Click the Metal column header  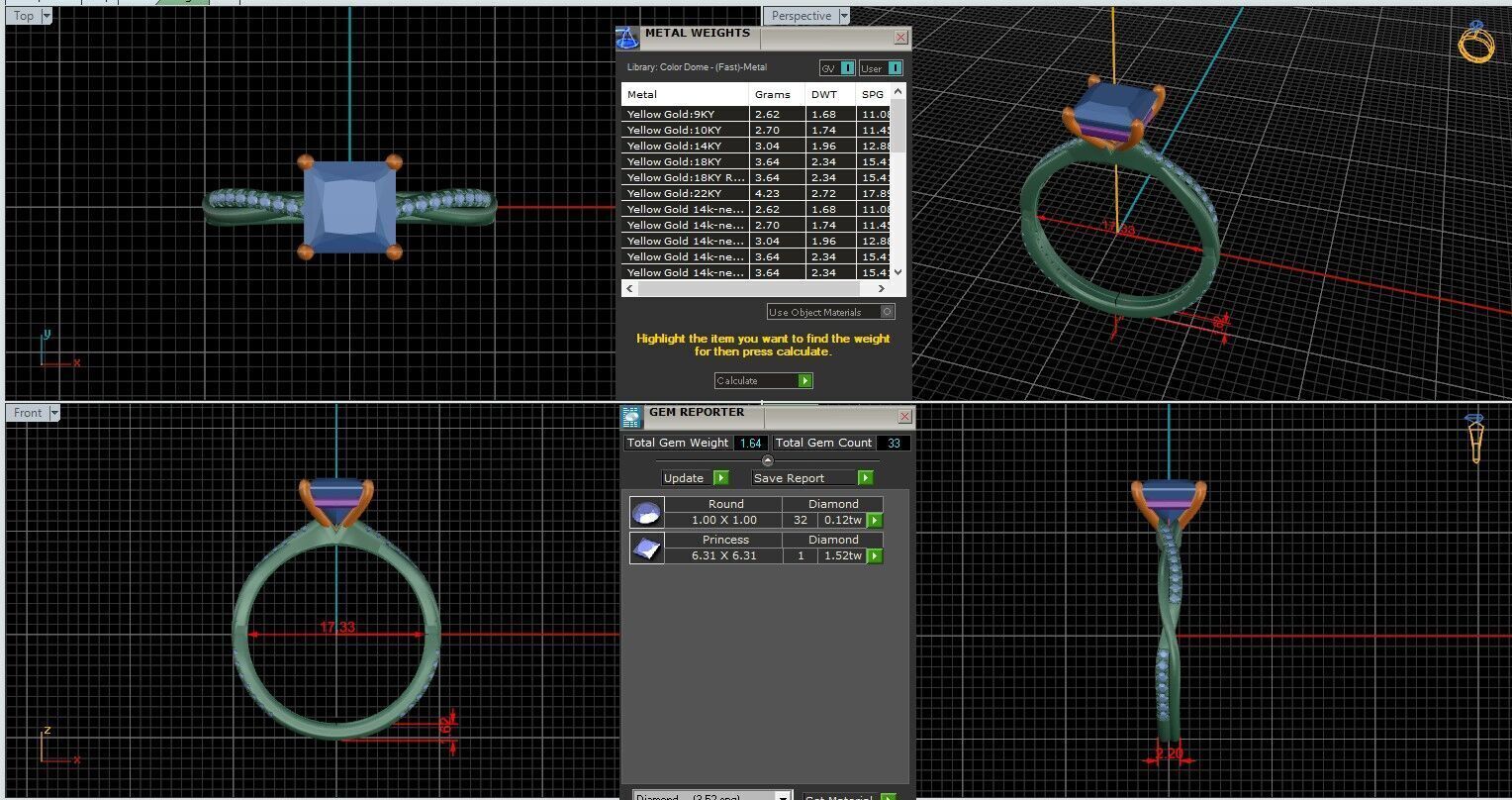(686, 95)
